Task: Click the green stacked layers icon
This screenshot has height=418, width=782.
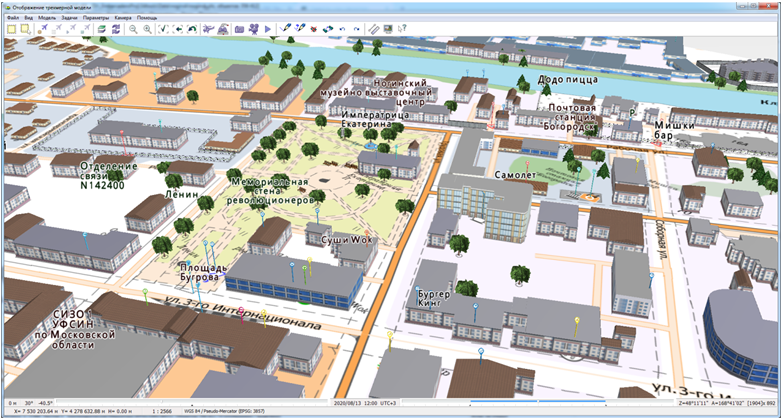Action: tap(101, 29)
